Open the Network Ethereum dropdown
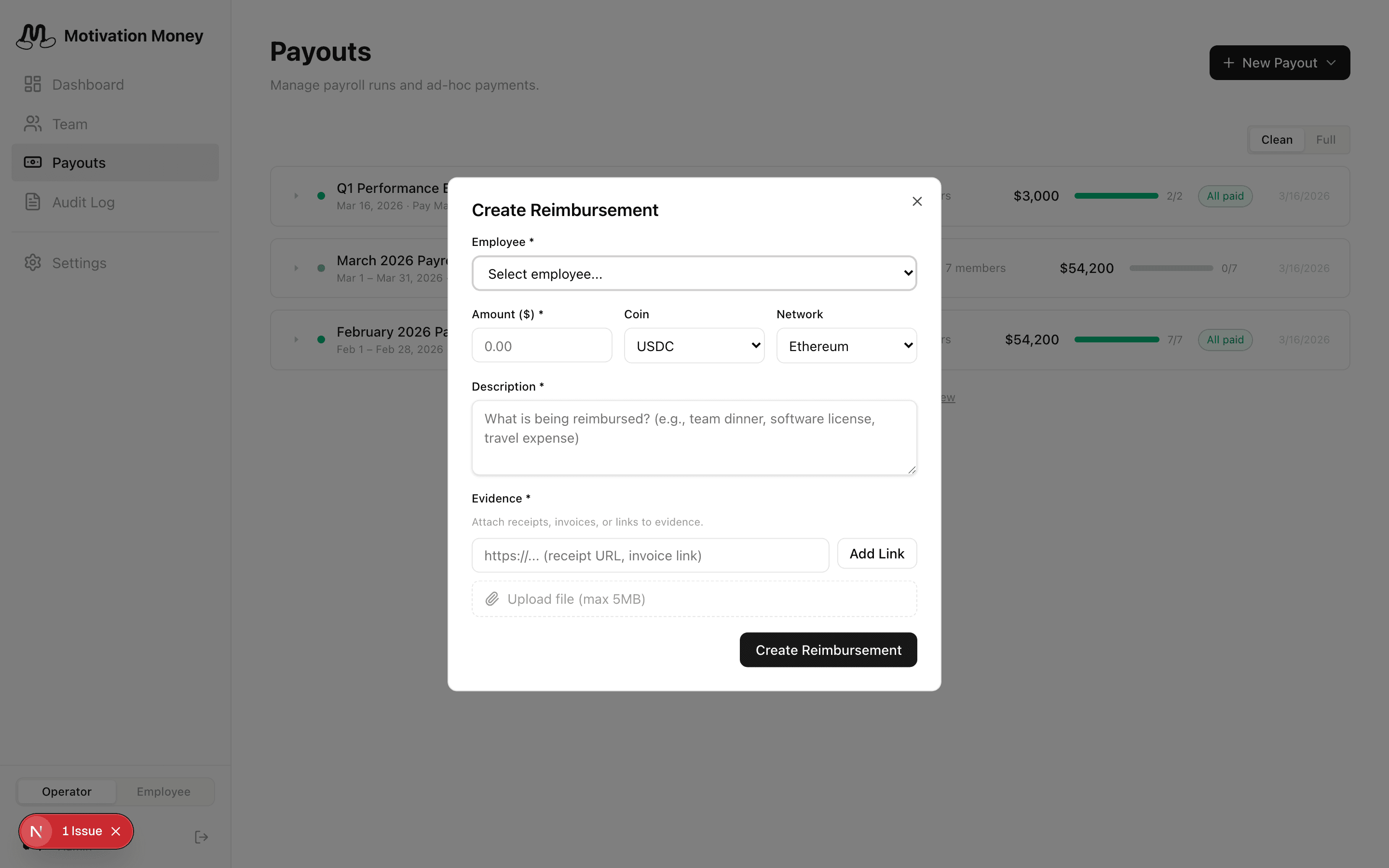1389x868 pixels. point(846,346)
